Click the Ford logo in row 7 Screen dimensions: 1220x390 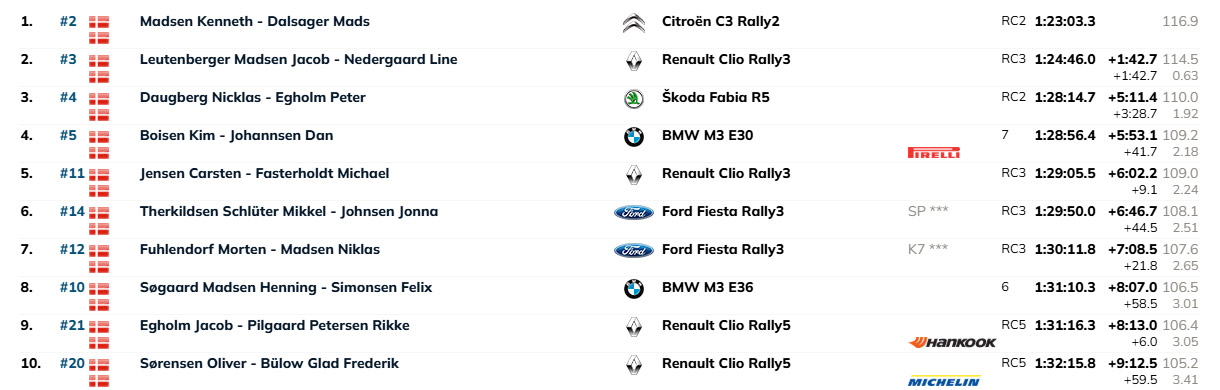point(633,250)
